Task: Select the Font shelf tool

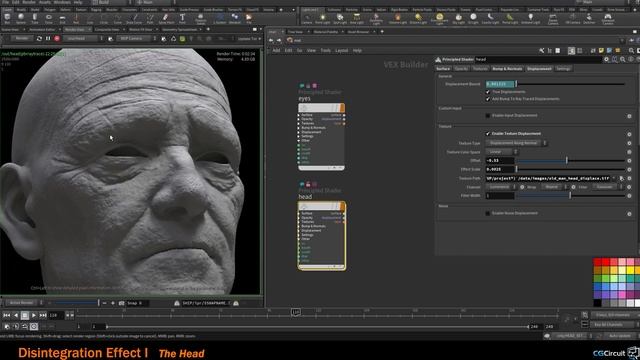Action: click(x=182, y=18)
